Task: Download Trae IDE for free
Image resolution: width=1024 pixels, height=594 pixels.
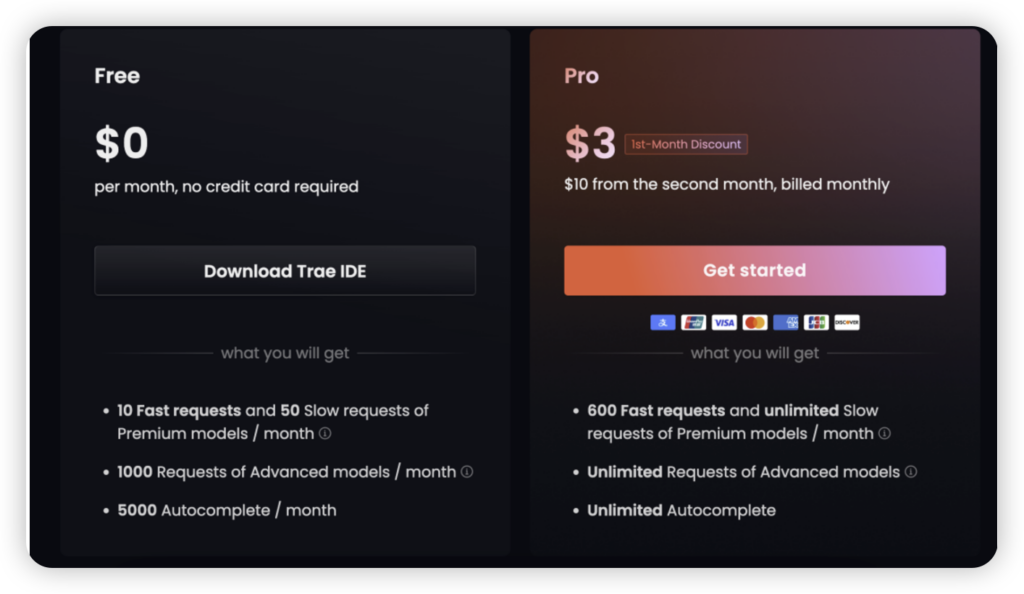Action: pyautogui.click(x=285, y=271)
